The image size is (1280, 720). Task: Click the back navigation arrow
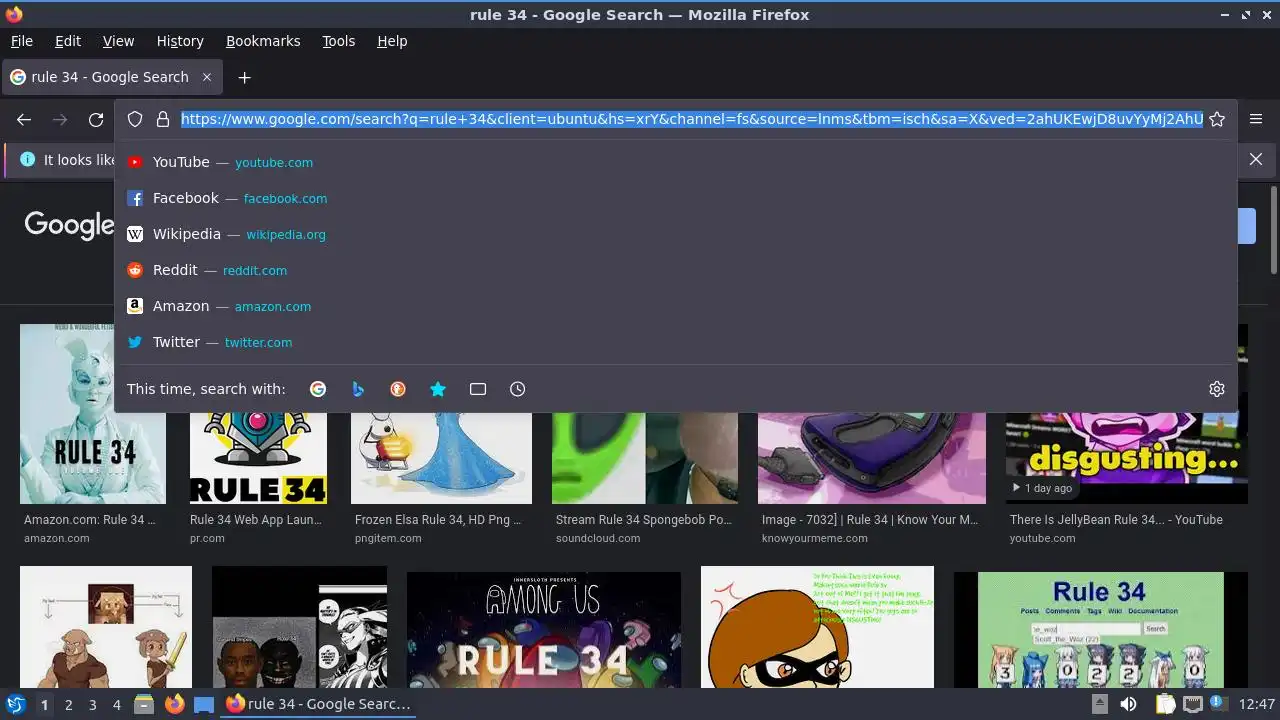point(24,119)
